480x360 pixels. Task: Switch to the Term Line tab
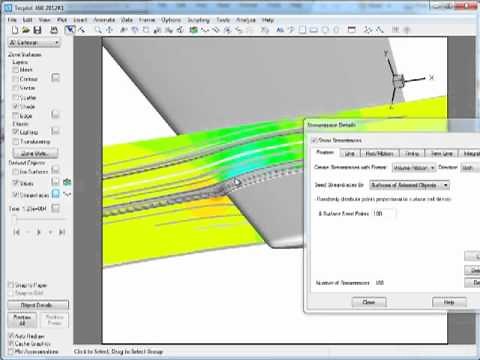click(442, 153)
